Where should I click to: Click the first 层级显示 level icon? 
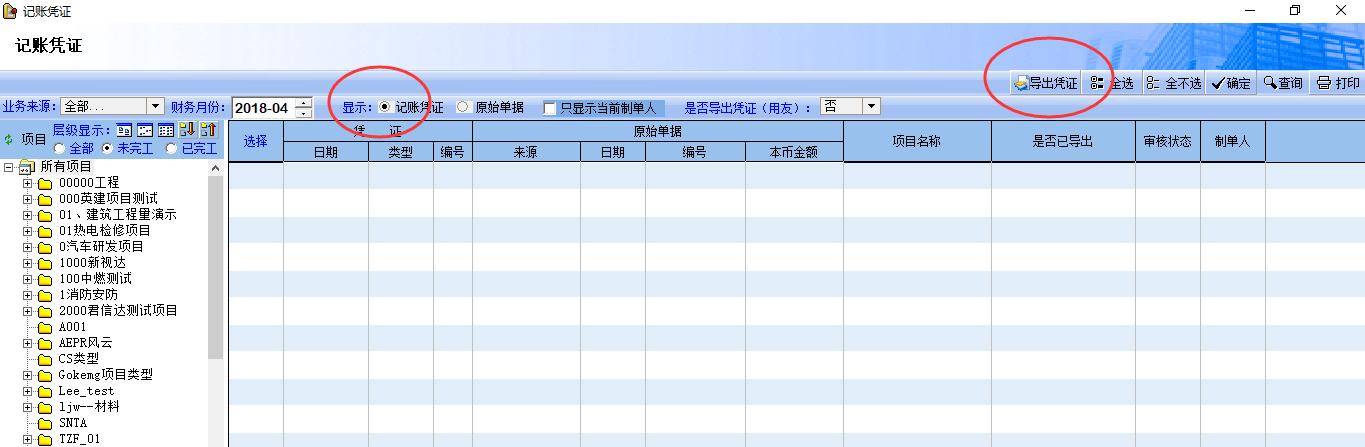click(x=124, y=130)
